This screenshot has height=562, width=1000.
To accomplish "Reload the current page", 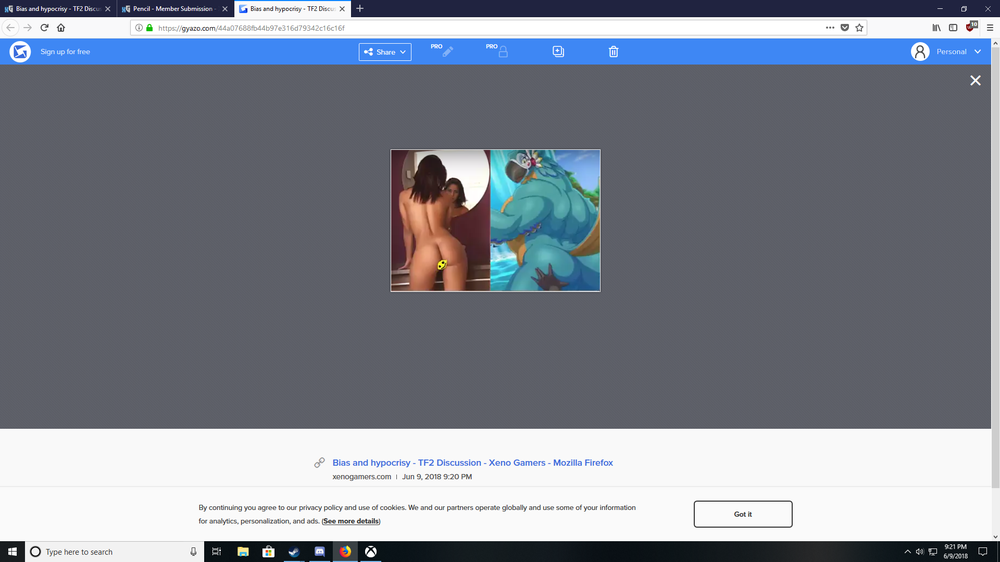I will (44, 27).
